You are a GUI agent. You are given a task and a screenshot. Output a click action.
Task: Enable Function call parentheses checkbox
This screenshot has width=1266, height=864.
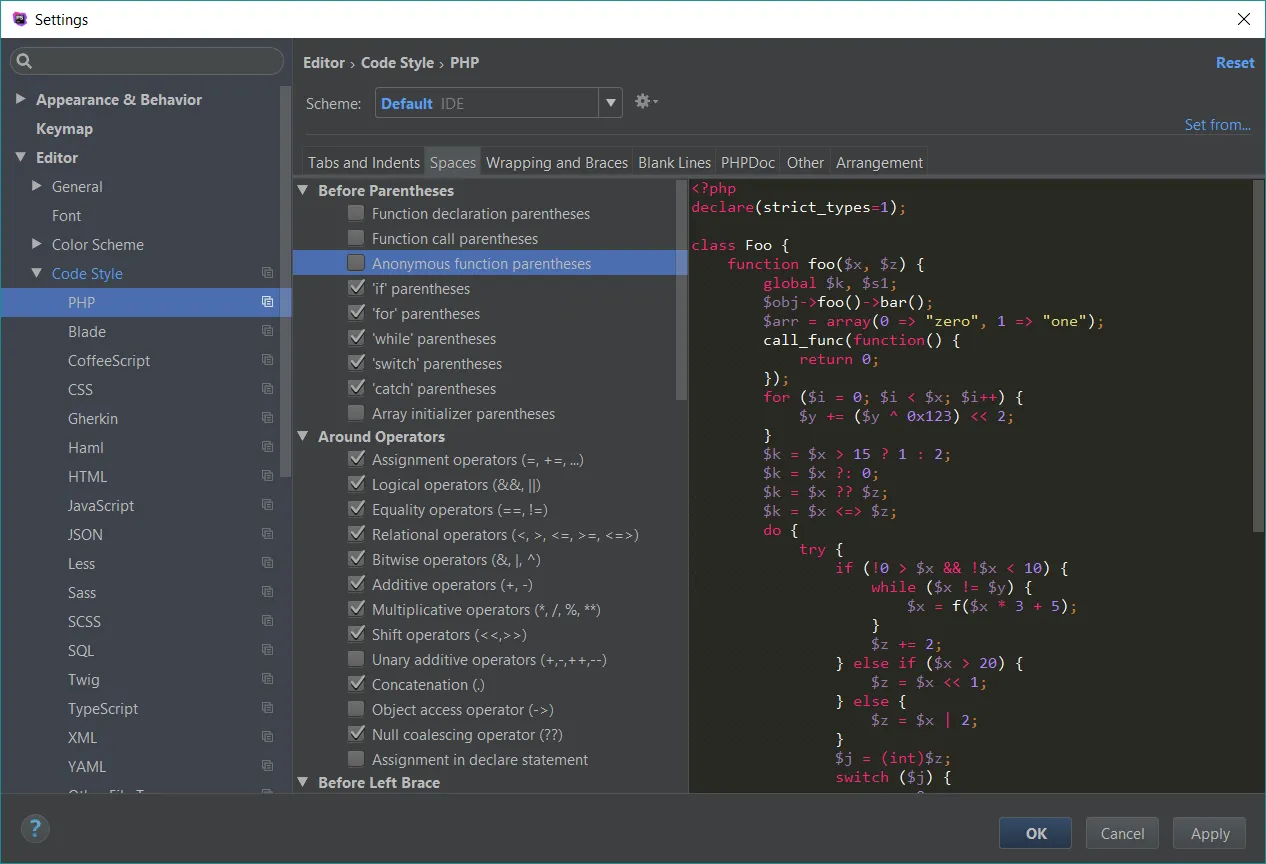pos(356,238)
